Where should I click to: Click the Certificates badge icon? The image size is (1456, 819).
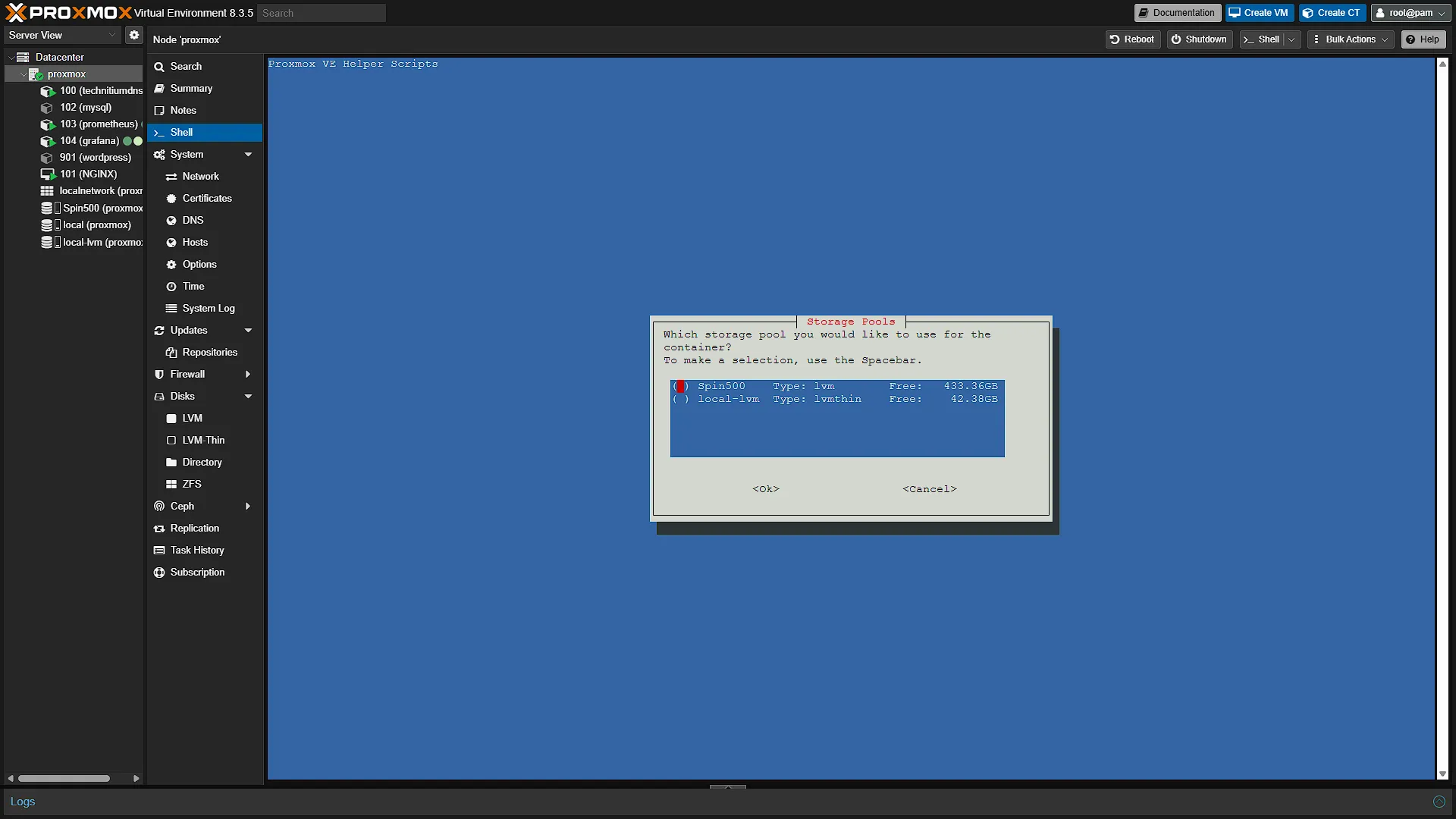171,199
